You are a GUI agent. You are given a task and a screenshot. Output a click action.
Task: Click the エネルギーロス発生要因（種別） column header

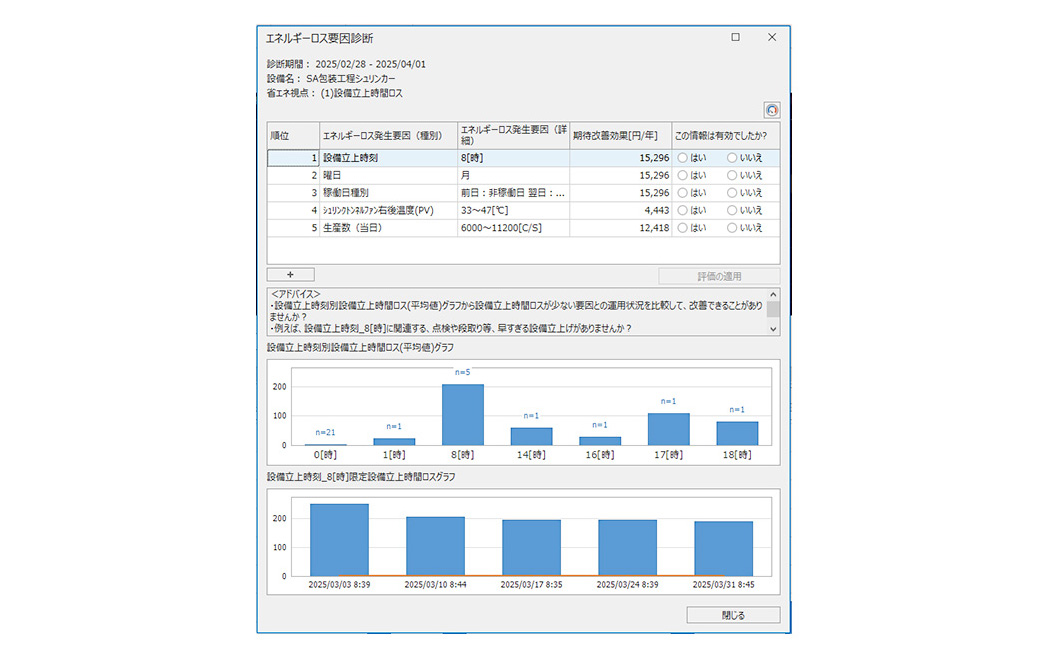point(388,136)
